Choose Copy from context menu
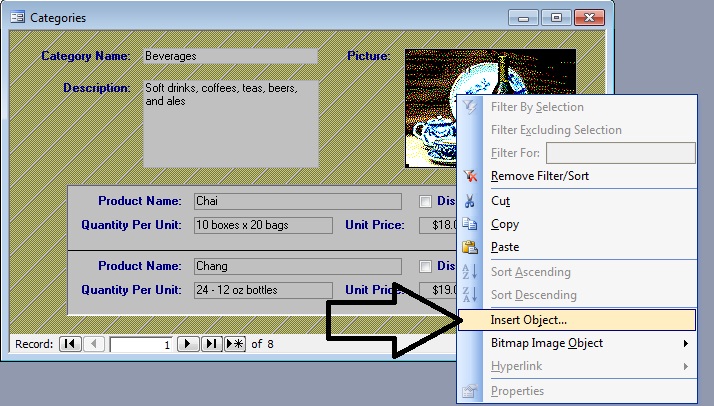714x406 pixels. tap(577, 224)
